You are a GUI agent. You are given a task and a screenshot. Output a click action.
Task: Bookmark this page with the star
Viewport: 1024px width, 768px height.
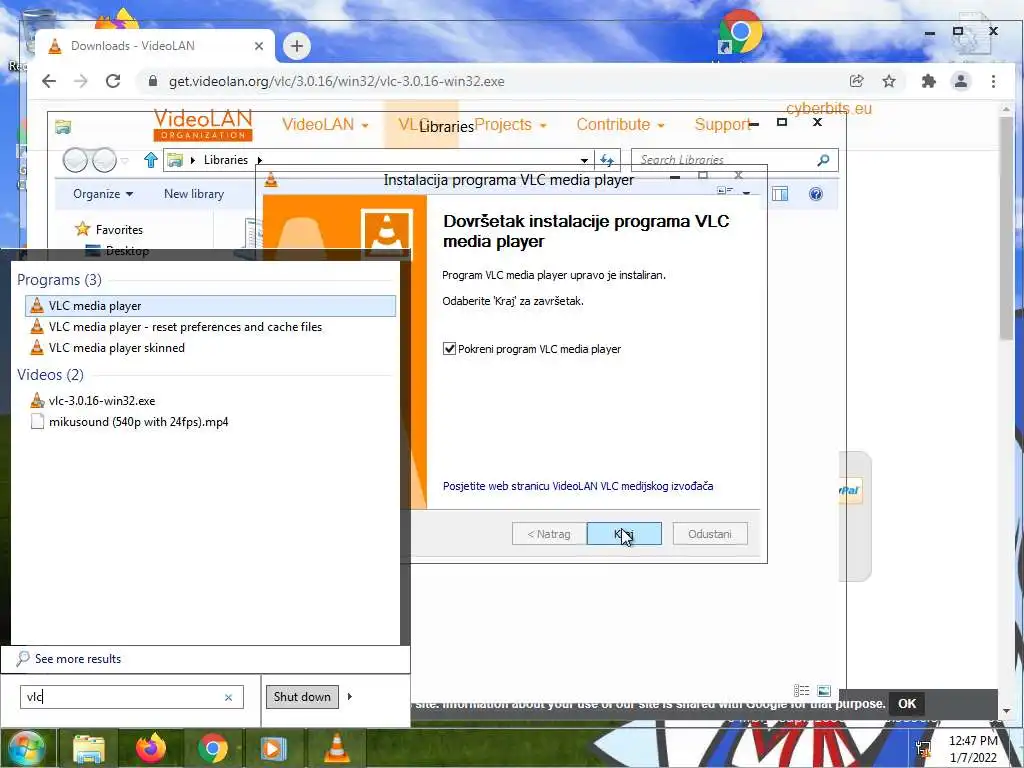889,81
